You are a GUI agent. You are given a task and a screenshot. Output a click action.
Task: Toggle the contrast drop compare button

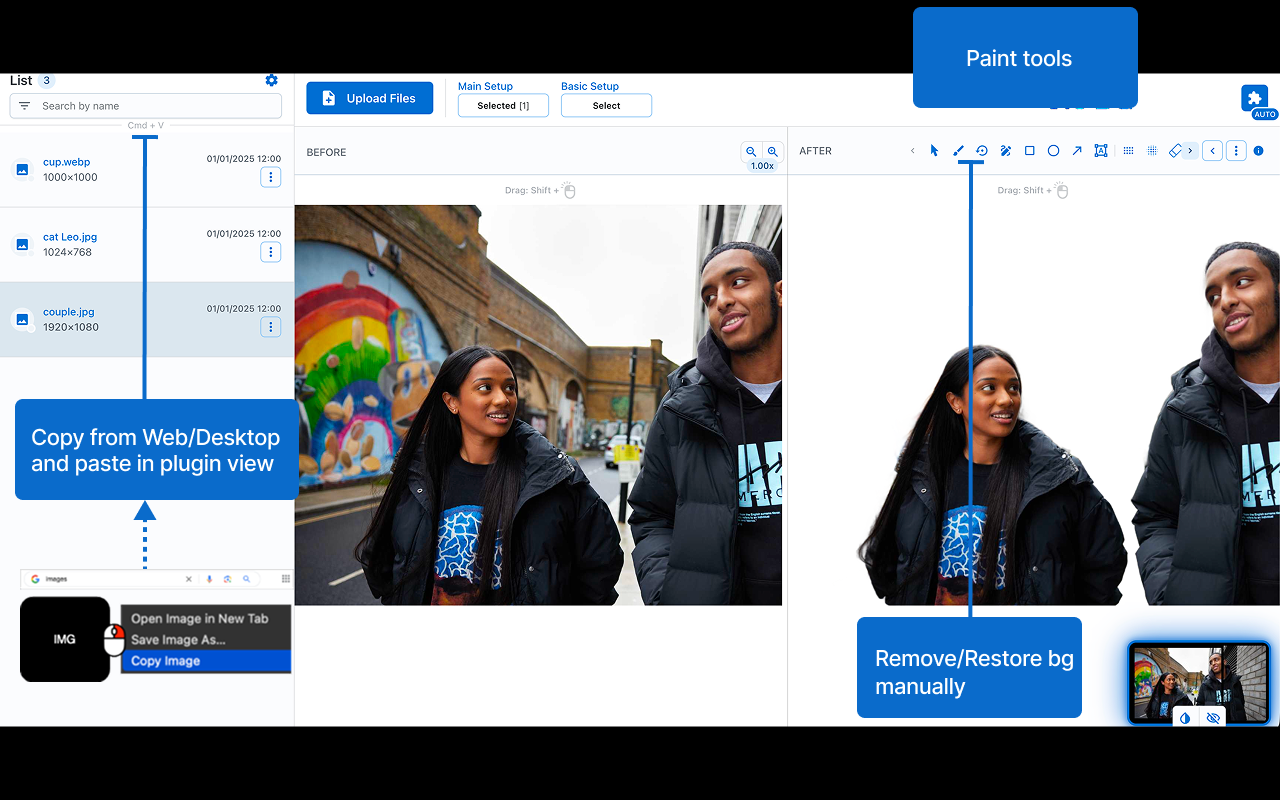1185,718
